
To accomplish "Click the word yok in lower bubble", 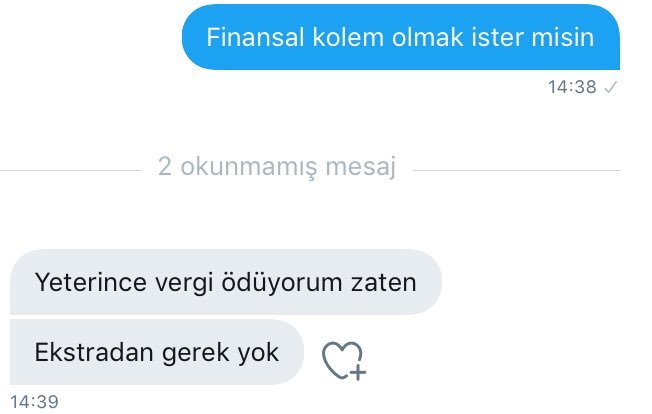I will coord(258,353).
